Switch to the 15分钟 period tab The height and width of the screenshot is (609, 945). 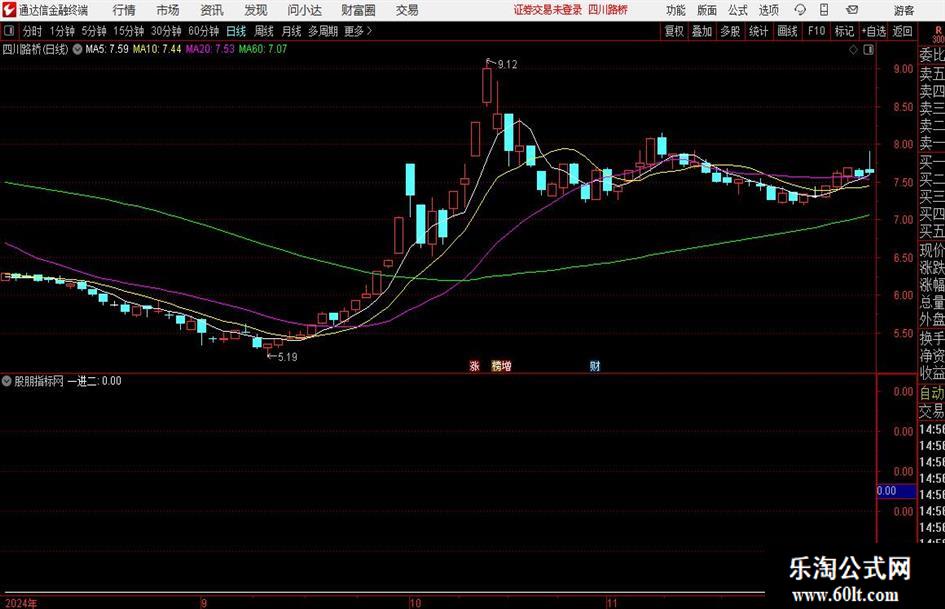[x=129, y=31]
